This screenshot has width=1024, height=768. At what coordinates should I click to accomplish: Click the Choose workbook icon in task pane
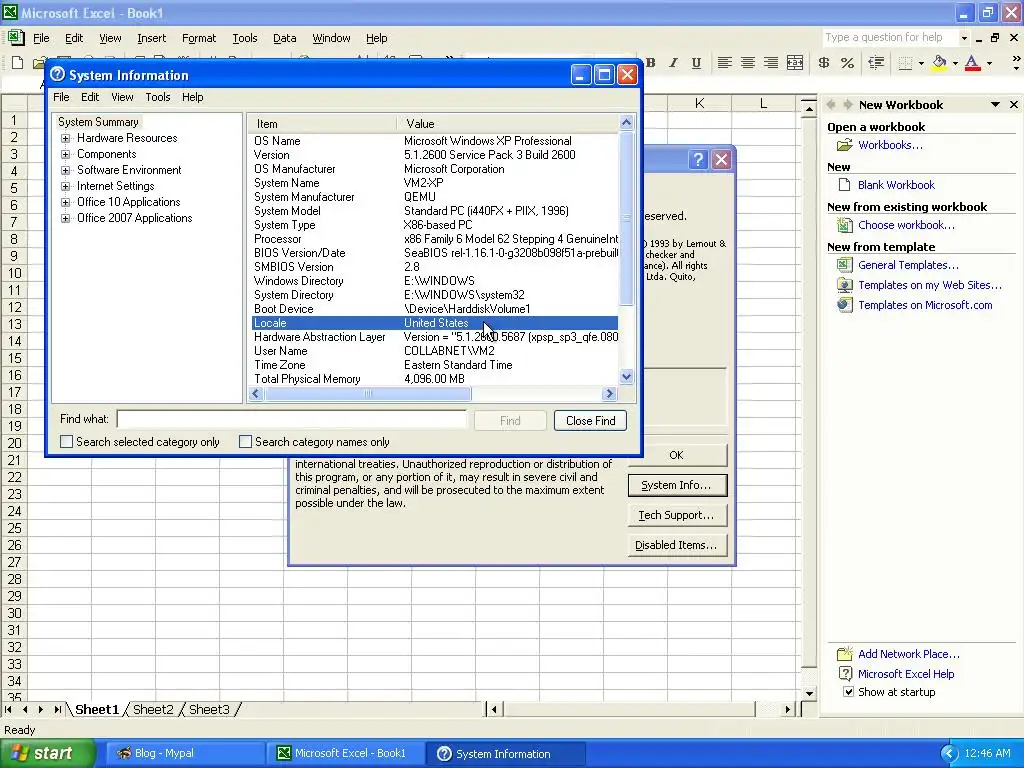coord(844,225)
